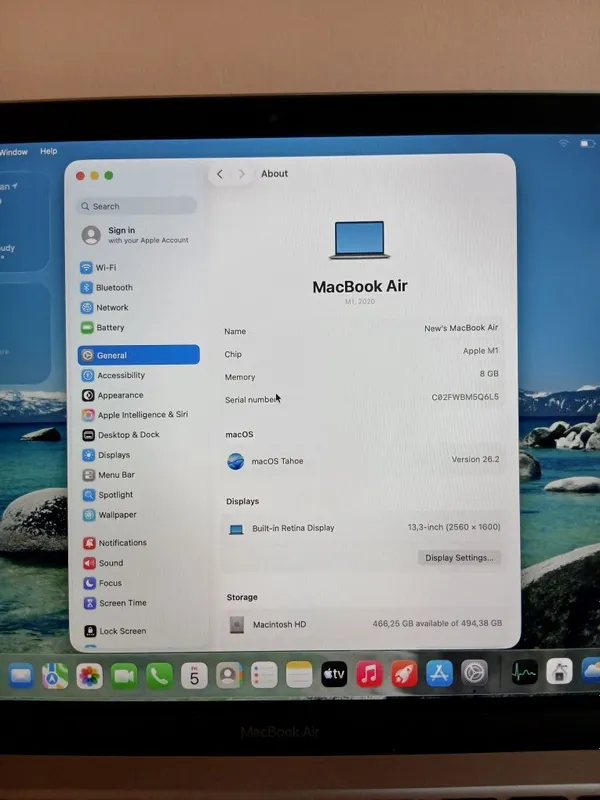Launch FaceTime from the Dock
This screenshot has height=800, width=600.
(124, 676)
